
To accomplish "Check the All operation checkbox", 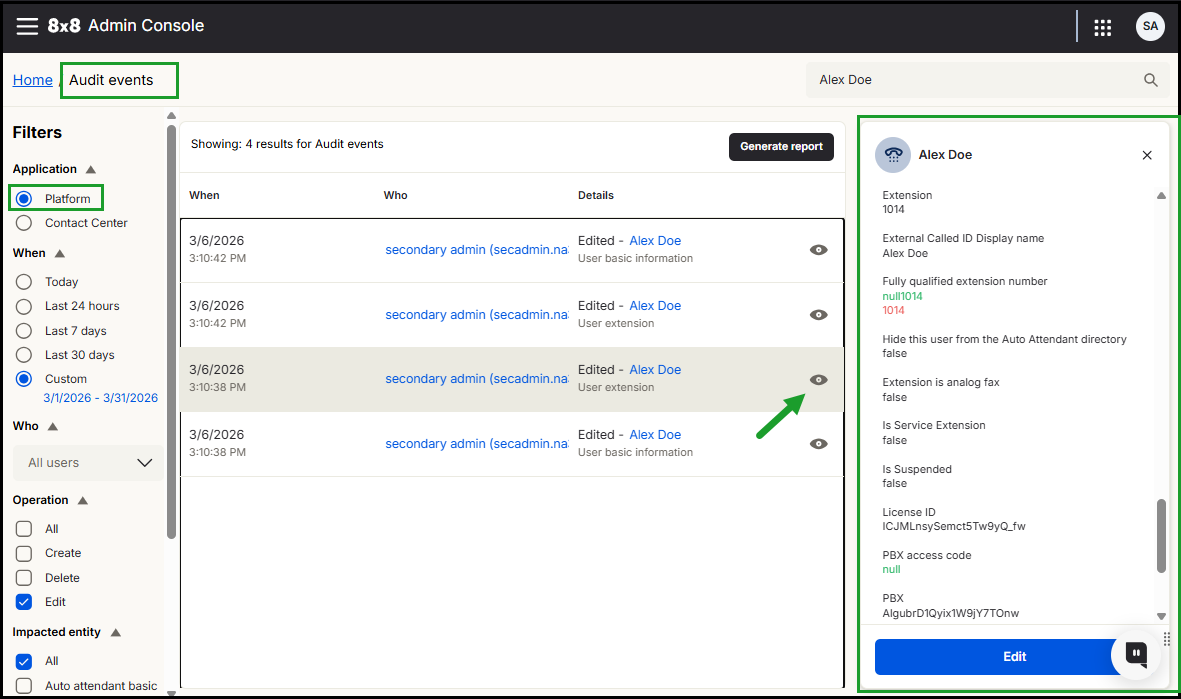I will (24, 529).
